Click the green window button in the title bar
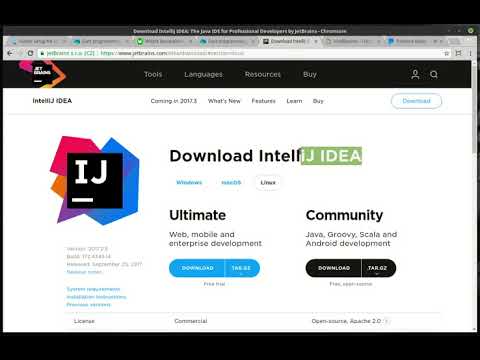 point(470,30)
